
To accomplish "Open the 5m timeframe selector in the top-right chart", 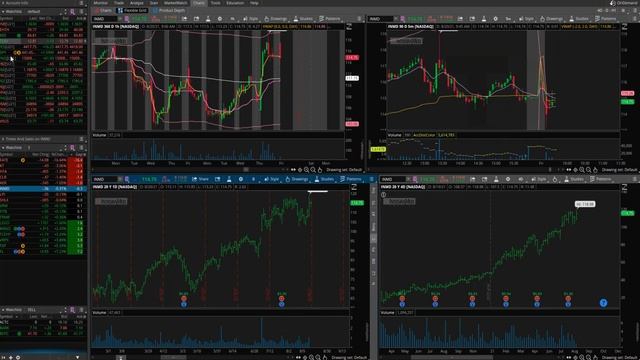I will pos(508,19).
